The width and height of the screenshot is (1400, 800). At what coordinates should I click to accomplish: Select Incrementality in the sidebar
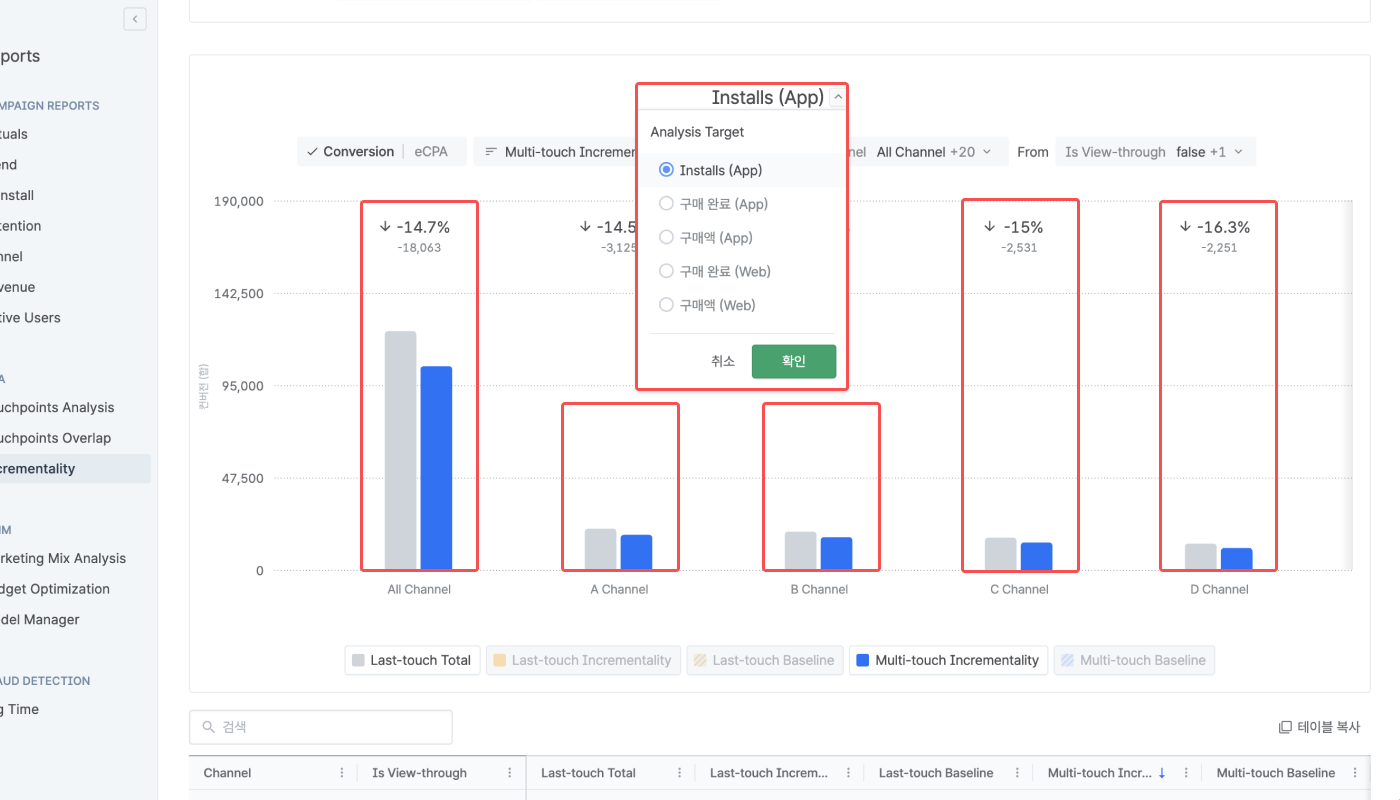(x=74, y=469)
